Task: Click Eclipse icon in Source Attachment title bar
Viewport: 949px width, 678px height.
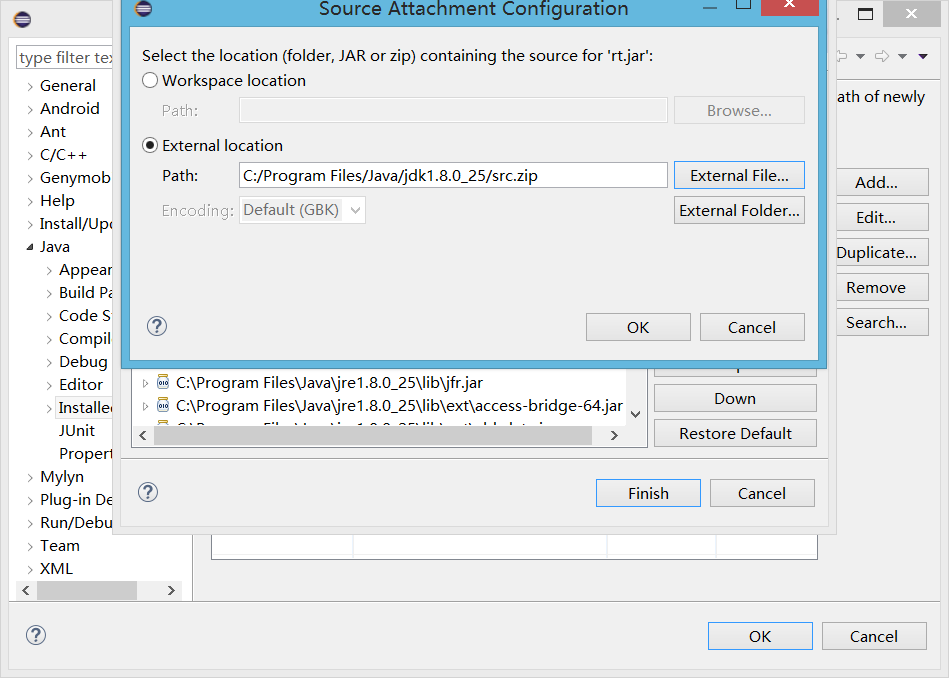Action: (144, 9)
